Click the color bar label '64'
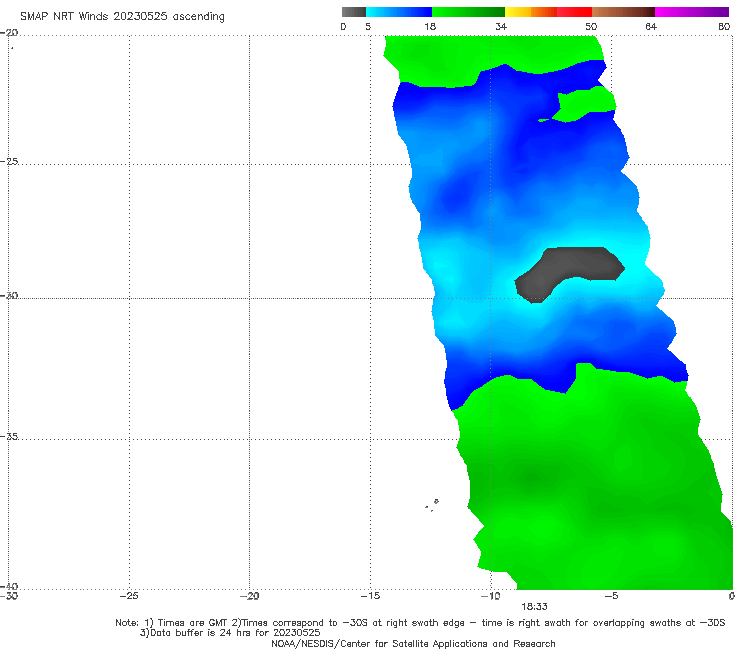740x650 pixels. tap(651, 27)
